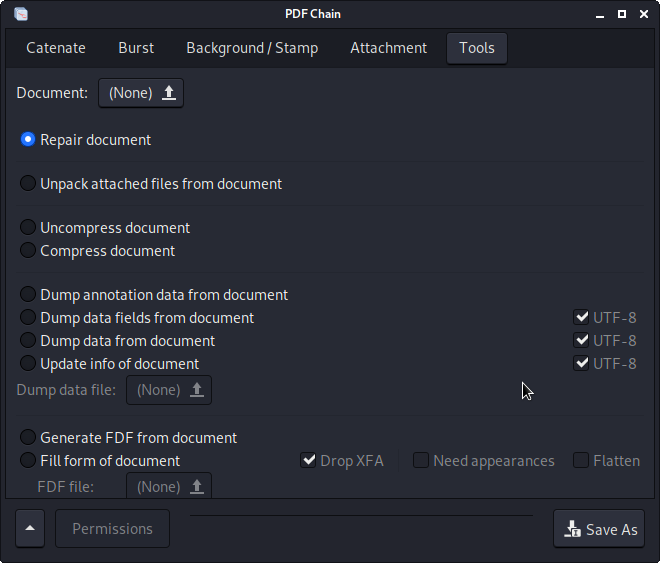Click the FDF file: label
This screenshot has width=660, height=563.
[66, 487]
